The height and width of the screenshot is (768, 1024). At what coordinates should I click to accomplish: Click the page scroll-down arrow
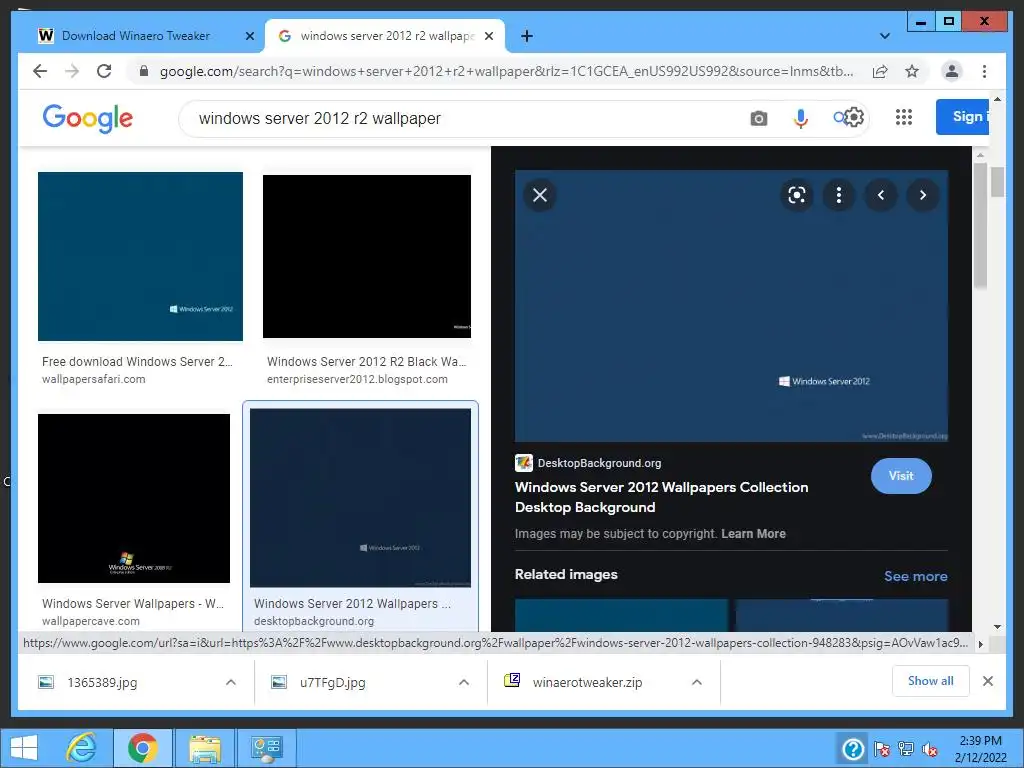coord(997,627)
